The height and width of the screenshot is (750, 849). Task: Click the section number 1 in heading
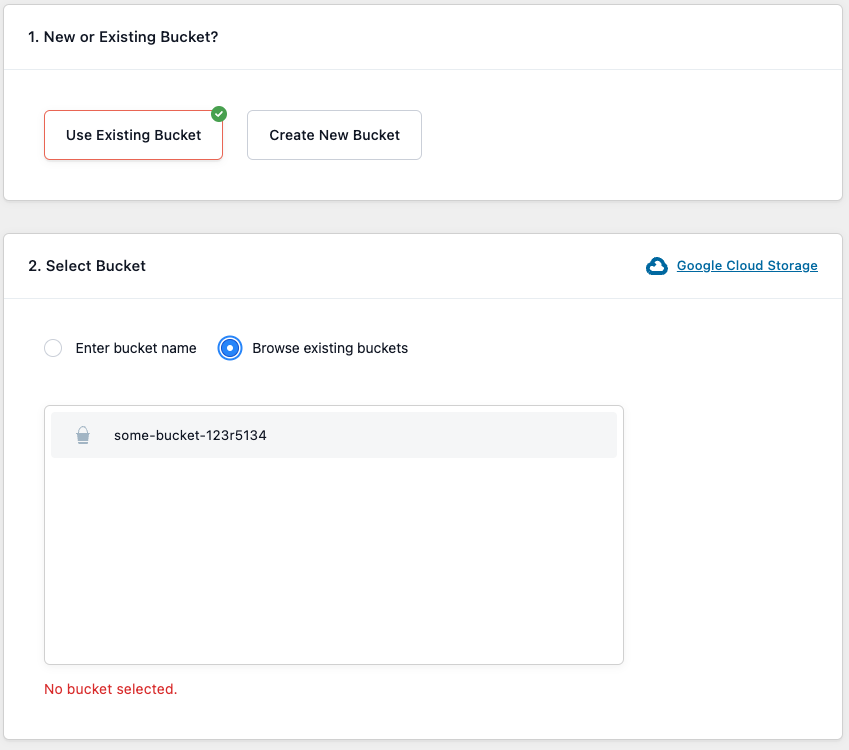coord(33,37)
